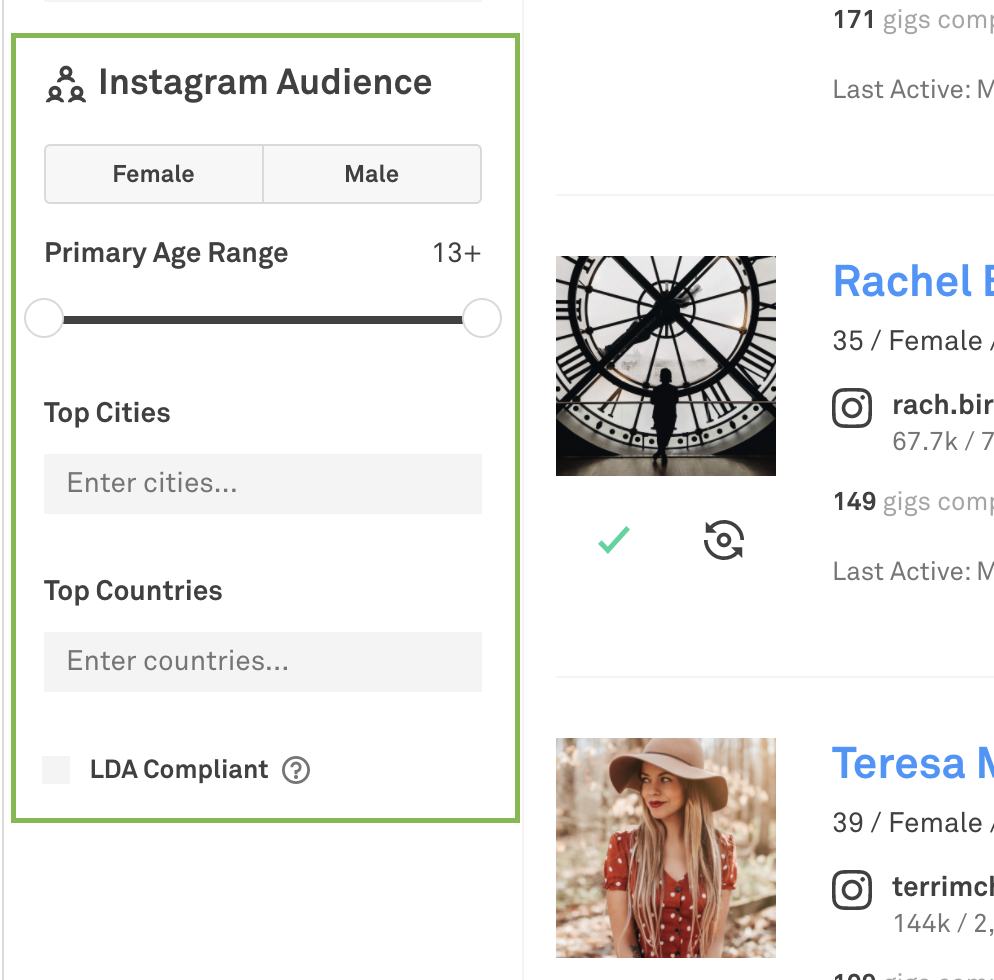Click Teresa's profile photo with hat
The height and width of the screenshot is (980, 994).
tap(666, 848)
